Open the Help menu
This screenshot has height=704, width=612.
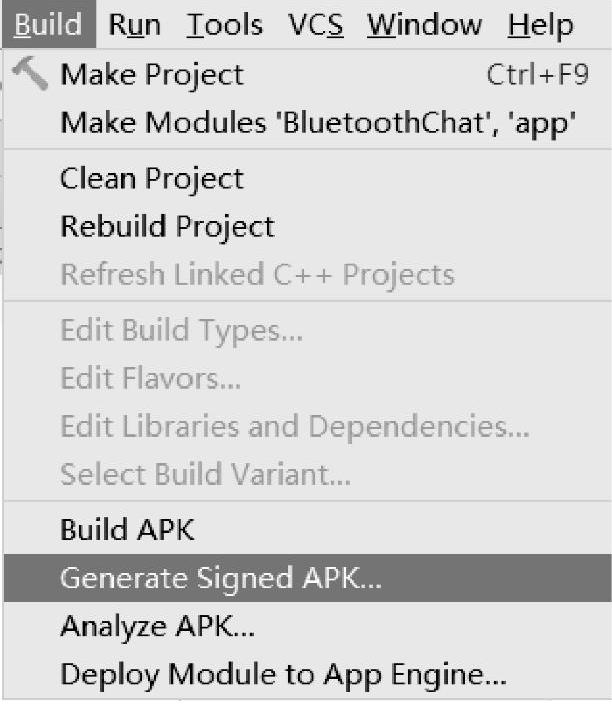(540, 24)
